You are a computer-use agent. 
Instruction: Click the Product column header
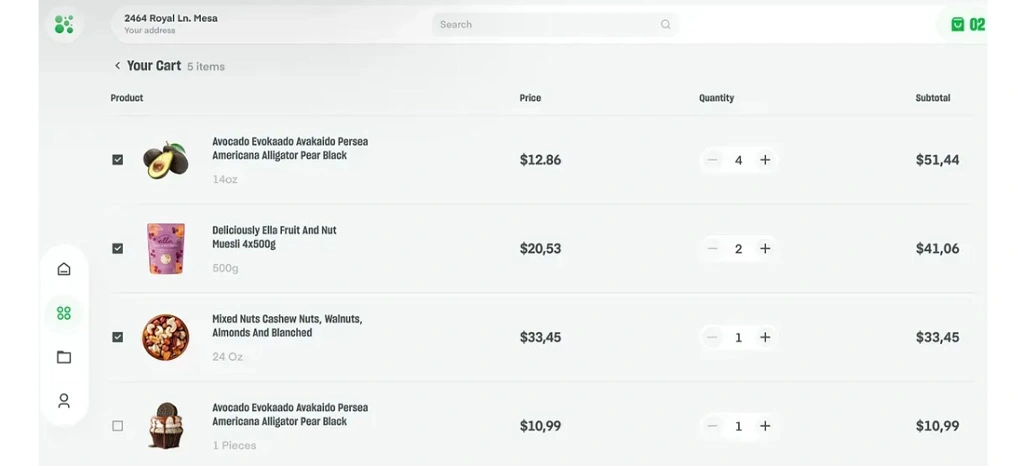click(127, 98)
